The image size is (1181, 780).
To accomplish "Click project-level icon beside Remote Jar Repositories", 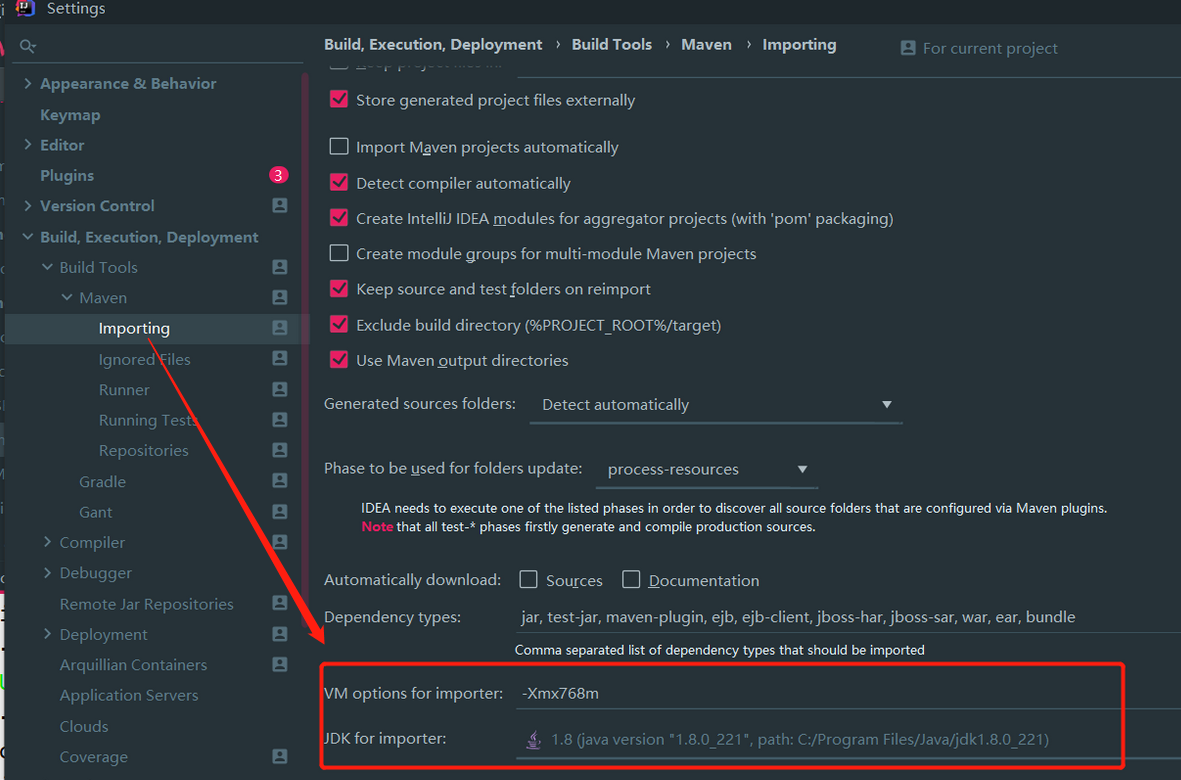I will 279,603.
